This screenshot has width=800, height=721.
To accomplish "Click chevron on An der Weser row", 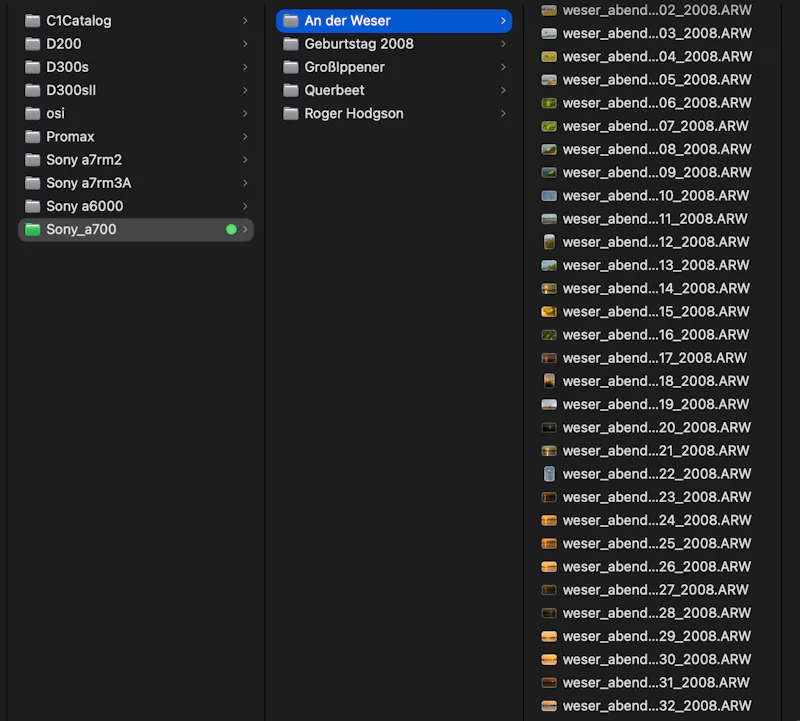I will [503, 21].
